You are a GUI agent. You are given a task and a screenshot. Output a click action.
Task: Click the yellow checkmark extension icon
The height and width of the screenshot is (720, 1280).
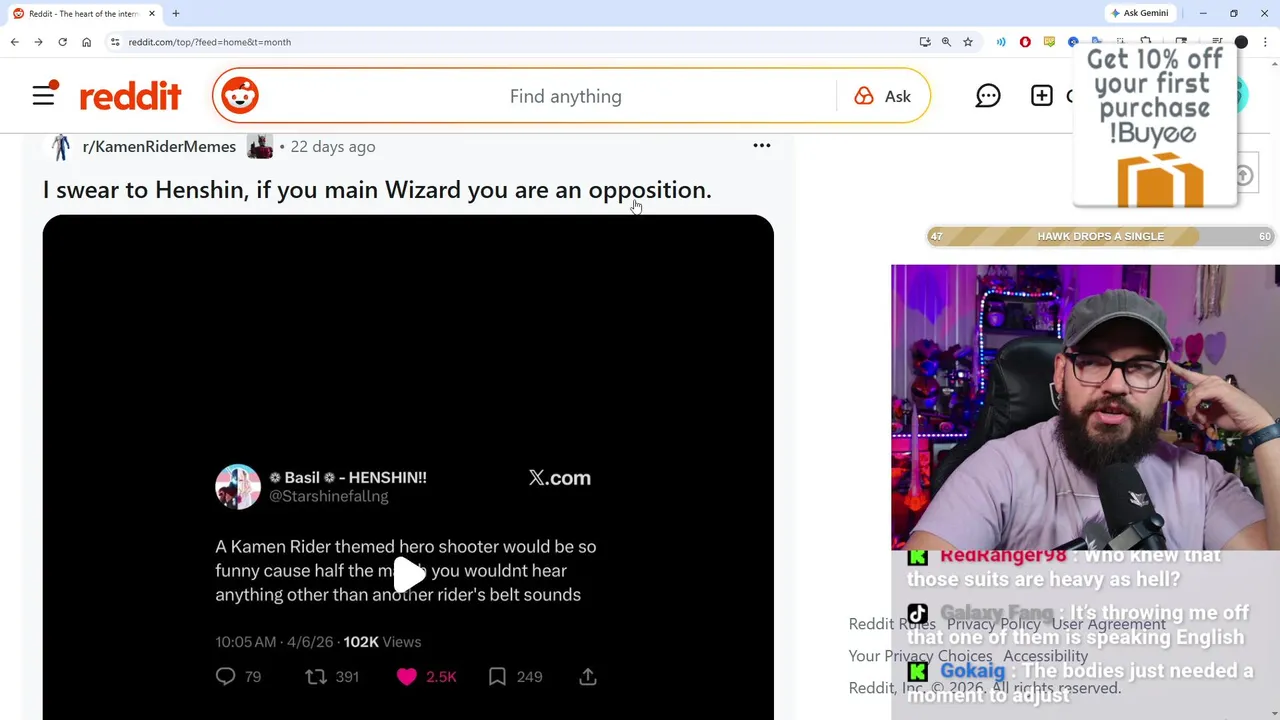pyautogui.click(x=1049, y=42)
